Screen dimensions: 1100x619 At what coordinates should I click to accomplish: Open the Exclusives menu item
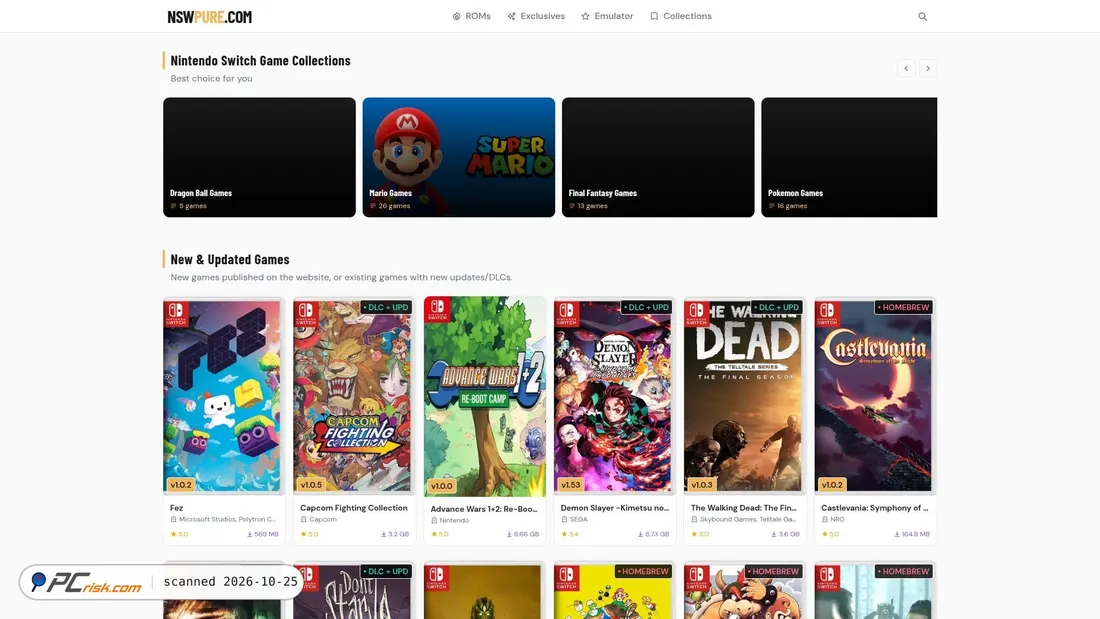click(x=536, y=16)
